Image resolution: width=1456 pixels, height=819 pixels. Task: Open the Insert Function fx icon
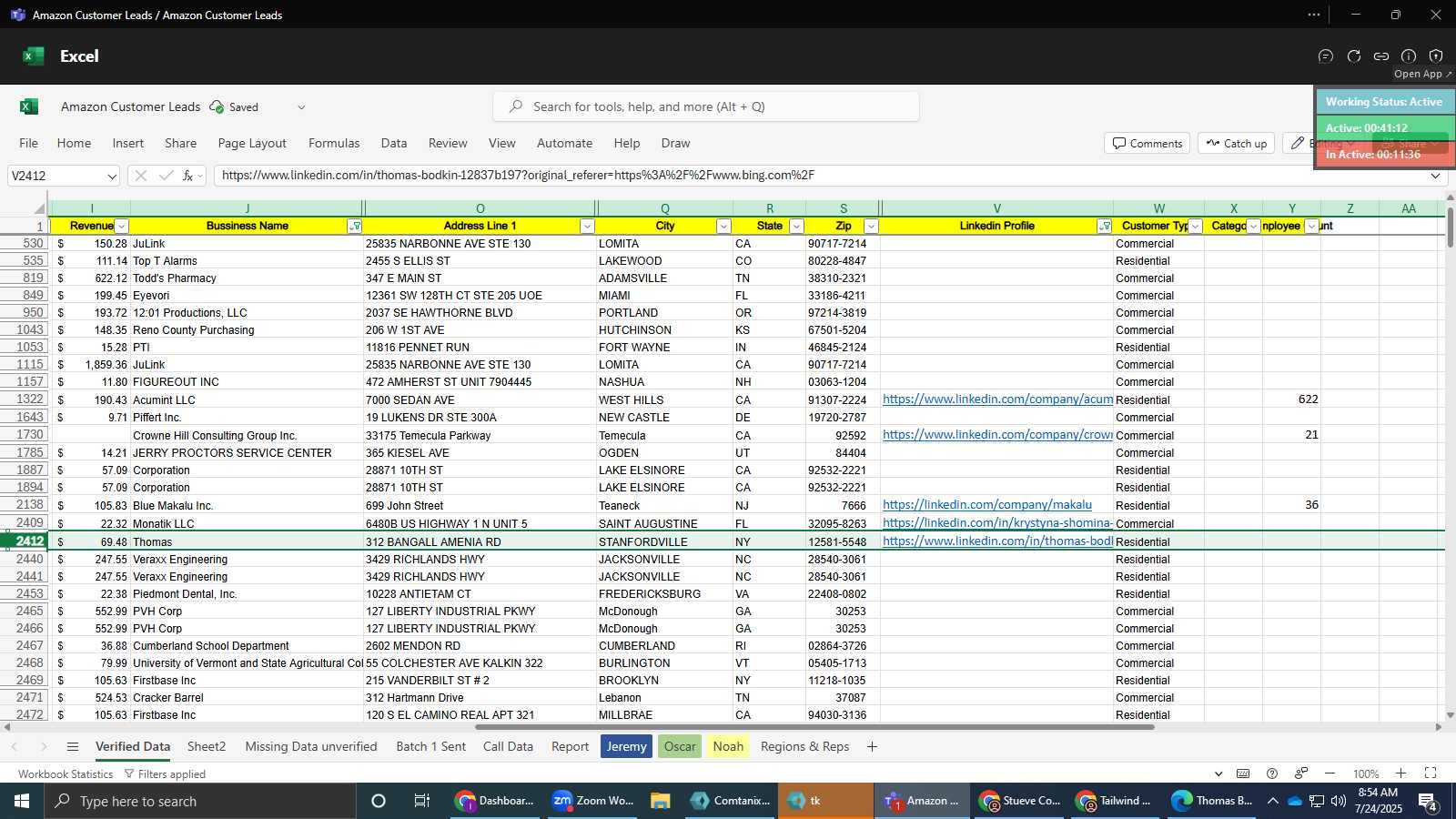click(188, 176)
